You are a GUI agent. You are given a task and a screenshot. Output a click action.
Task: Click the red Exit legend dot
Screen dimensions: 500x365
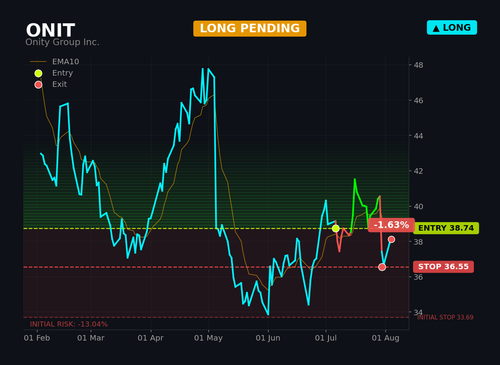coord(38,85)
